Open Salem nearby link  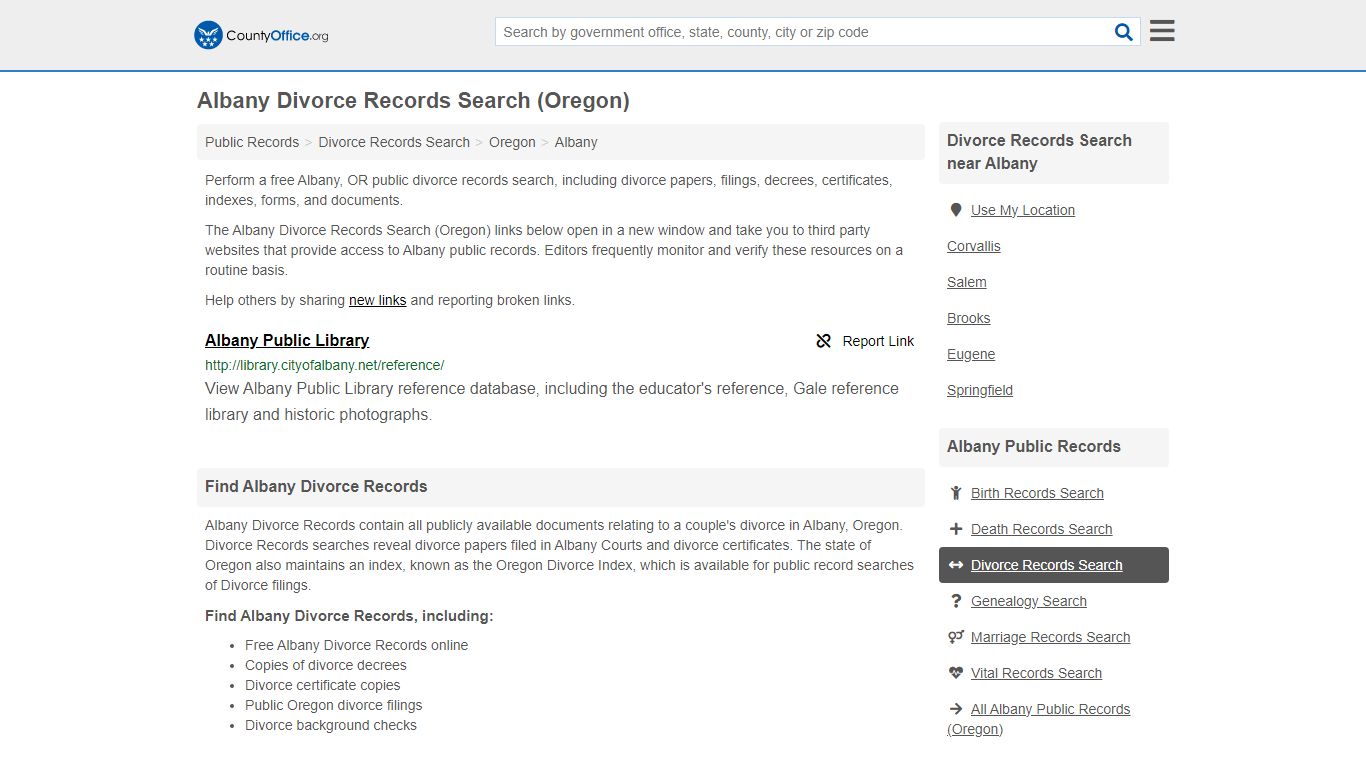point(967,282)
